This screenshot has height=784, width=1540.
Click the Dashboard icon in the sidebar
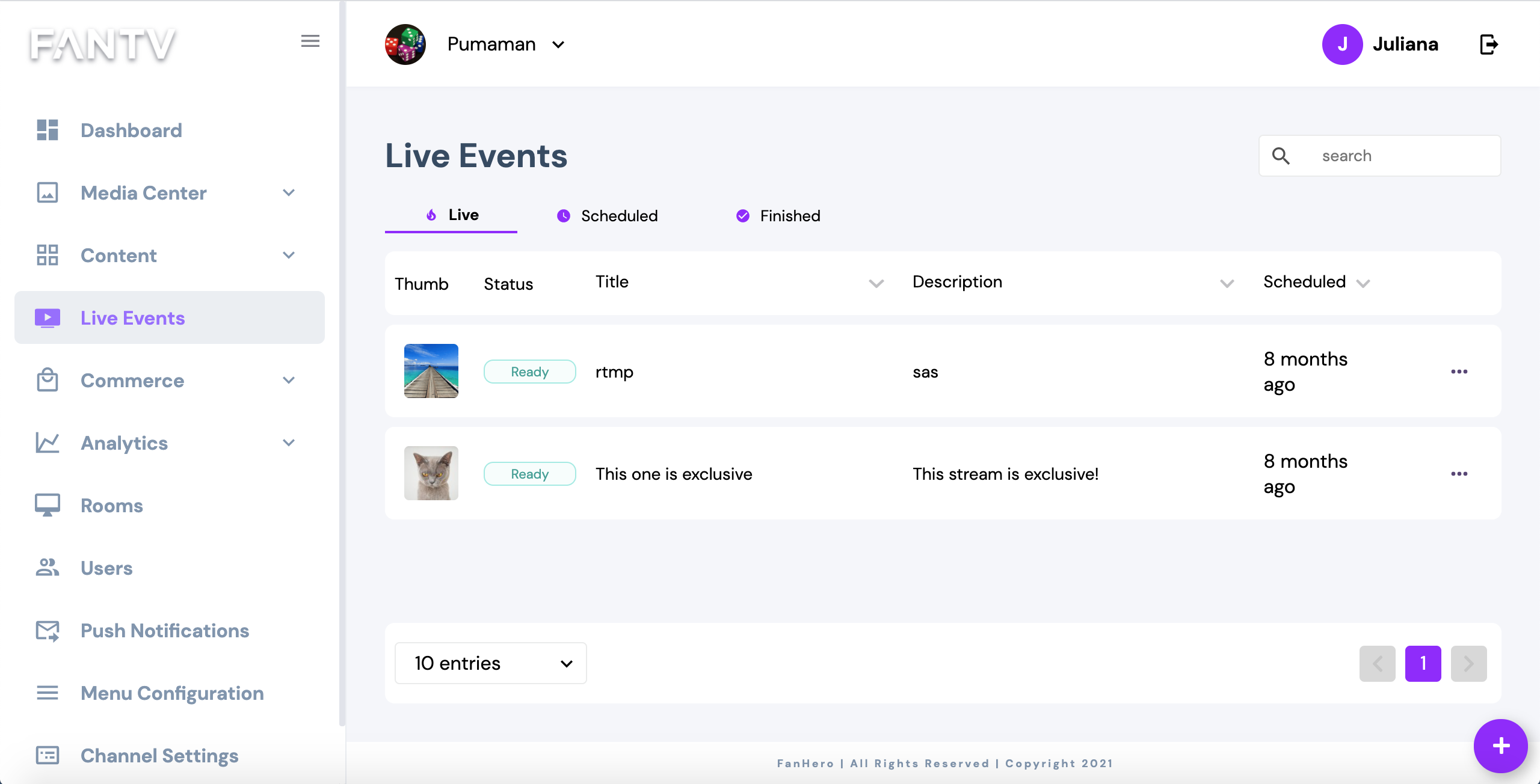(48, 130)
